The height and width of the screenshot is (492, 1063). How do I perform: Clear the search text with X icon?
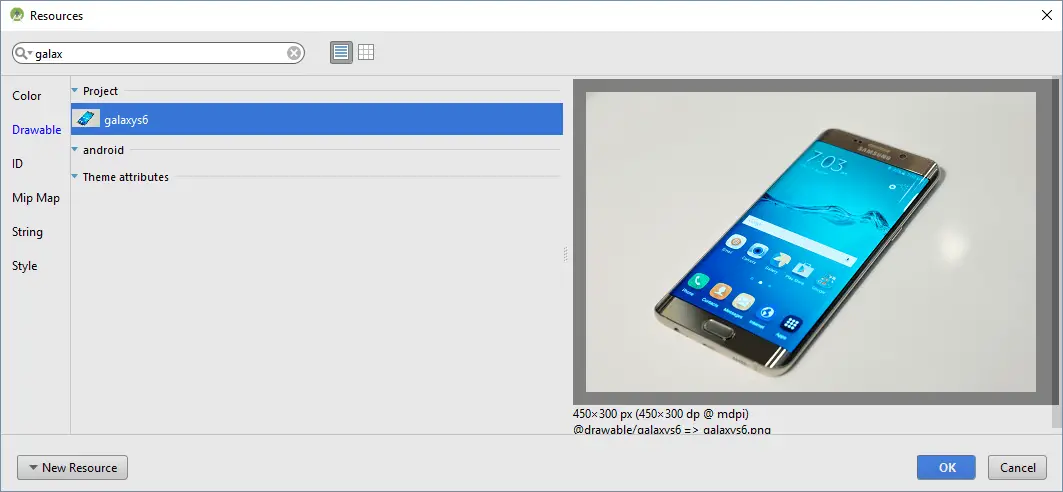(x=294, y=53)
